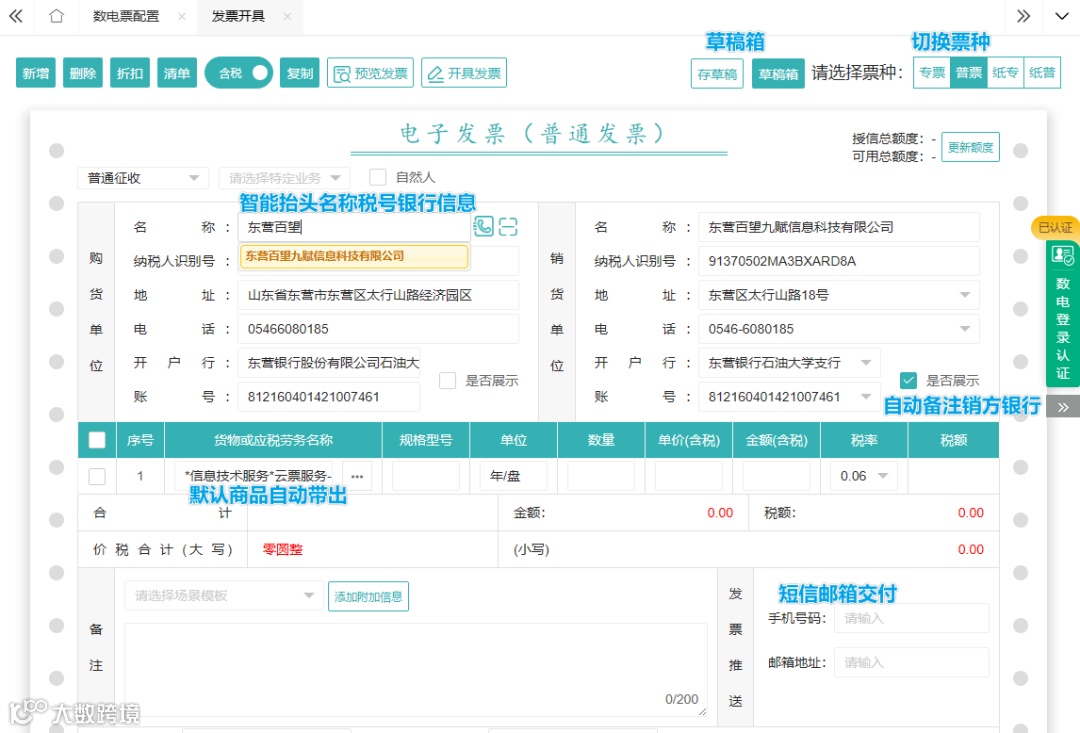
Task: Select the 发票开具 tab
Action: [x=238, y=16]
